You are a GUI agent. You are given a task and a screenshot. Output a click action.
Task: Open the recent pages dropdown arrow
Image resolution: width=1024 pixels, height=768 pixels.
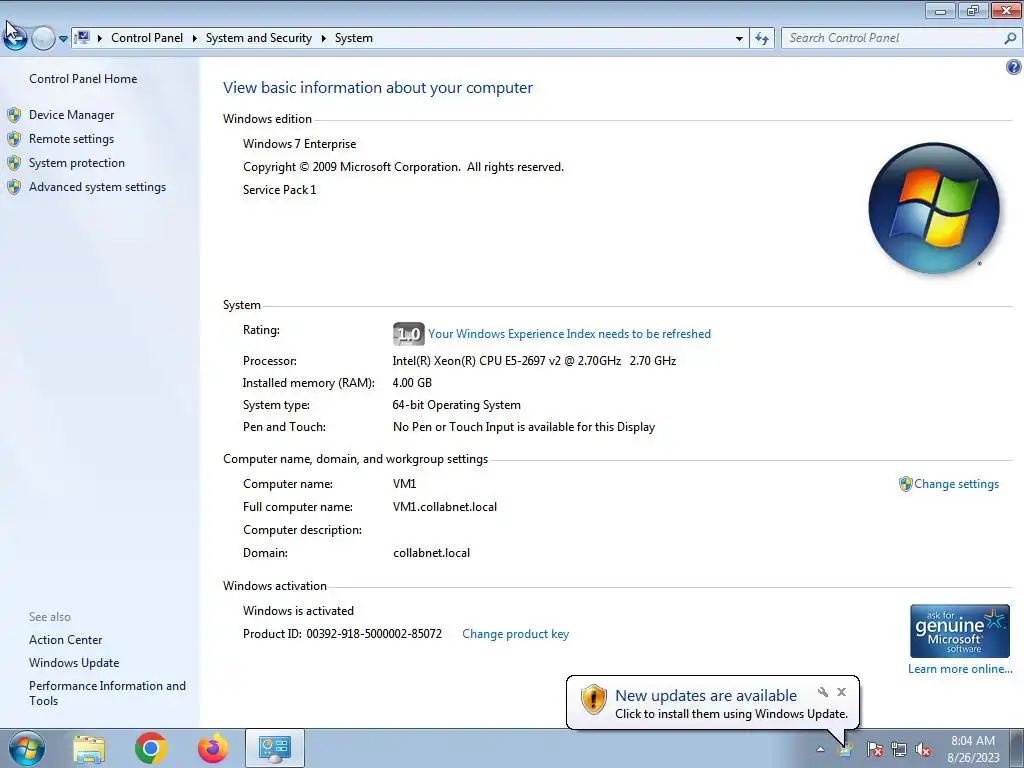[x=63, y=39]
